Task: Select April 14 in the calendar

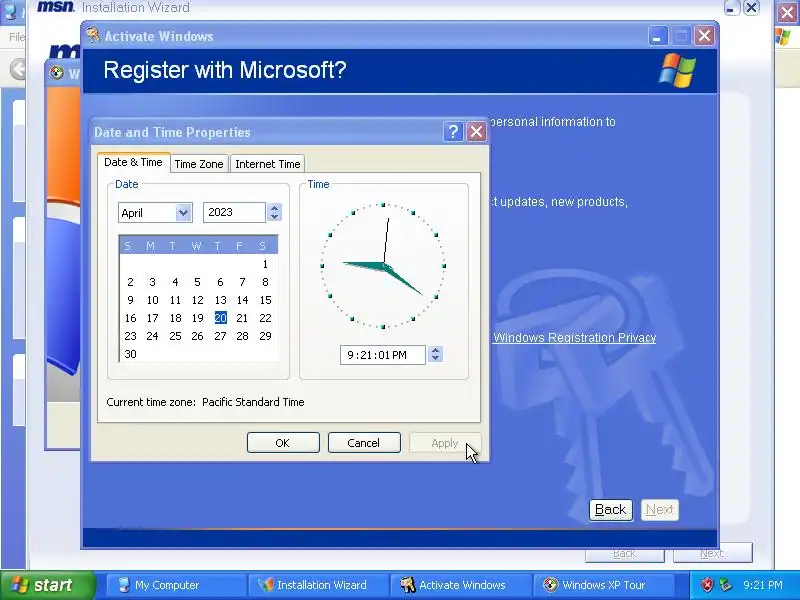Action: [242, 300]
